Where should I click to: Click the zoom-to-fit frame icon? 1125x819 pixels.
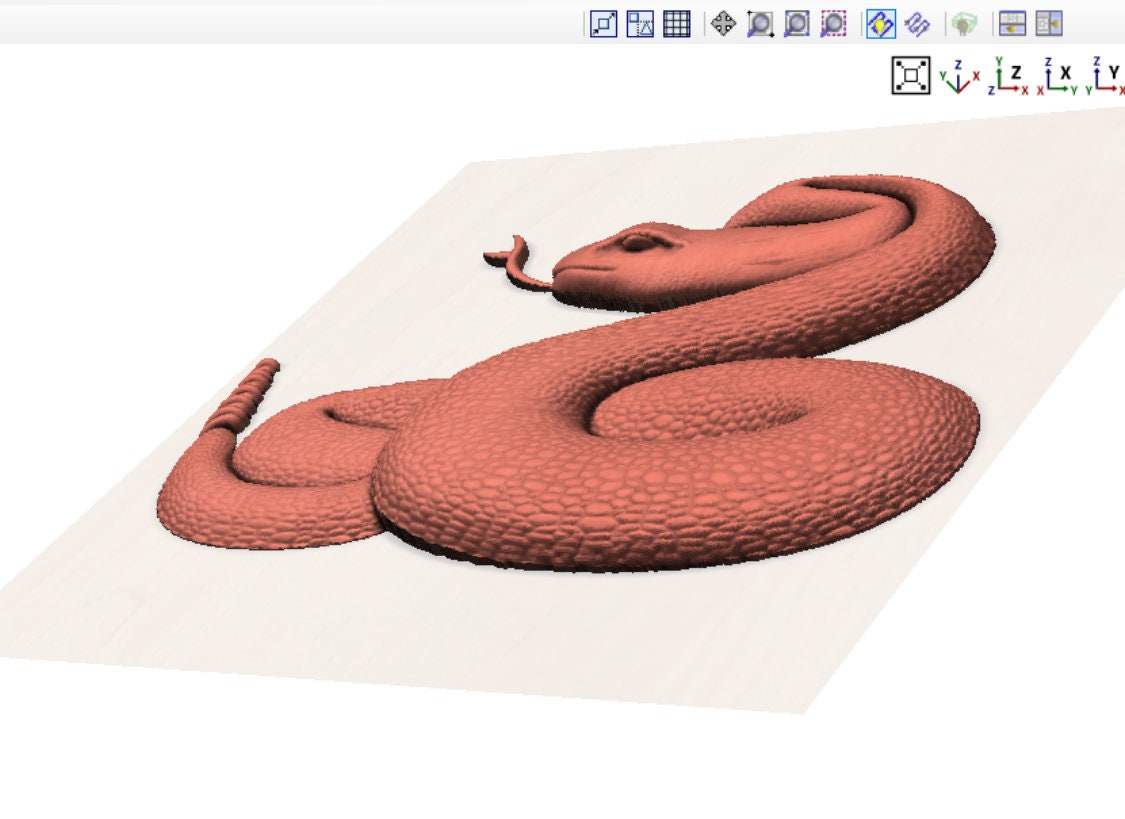tap(910, 73)
